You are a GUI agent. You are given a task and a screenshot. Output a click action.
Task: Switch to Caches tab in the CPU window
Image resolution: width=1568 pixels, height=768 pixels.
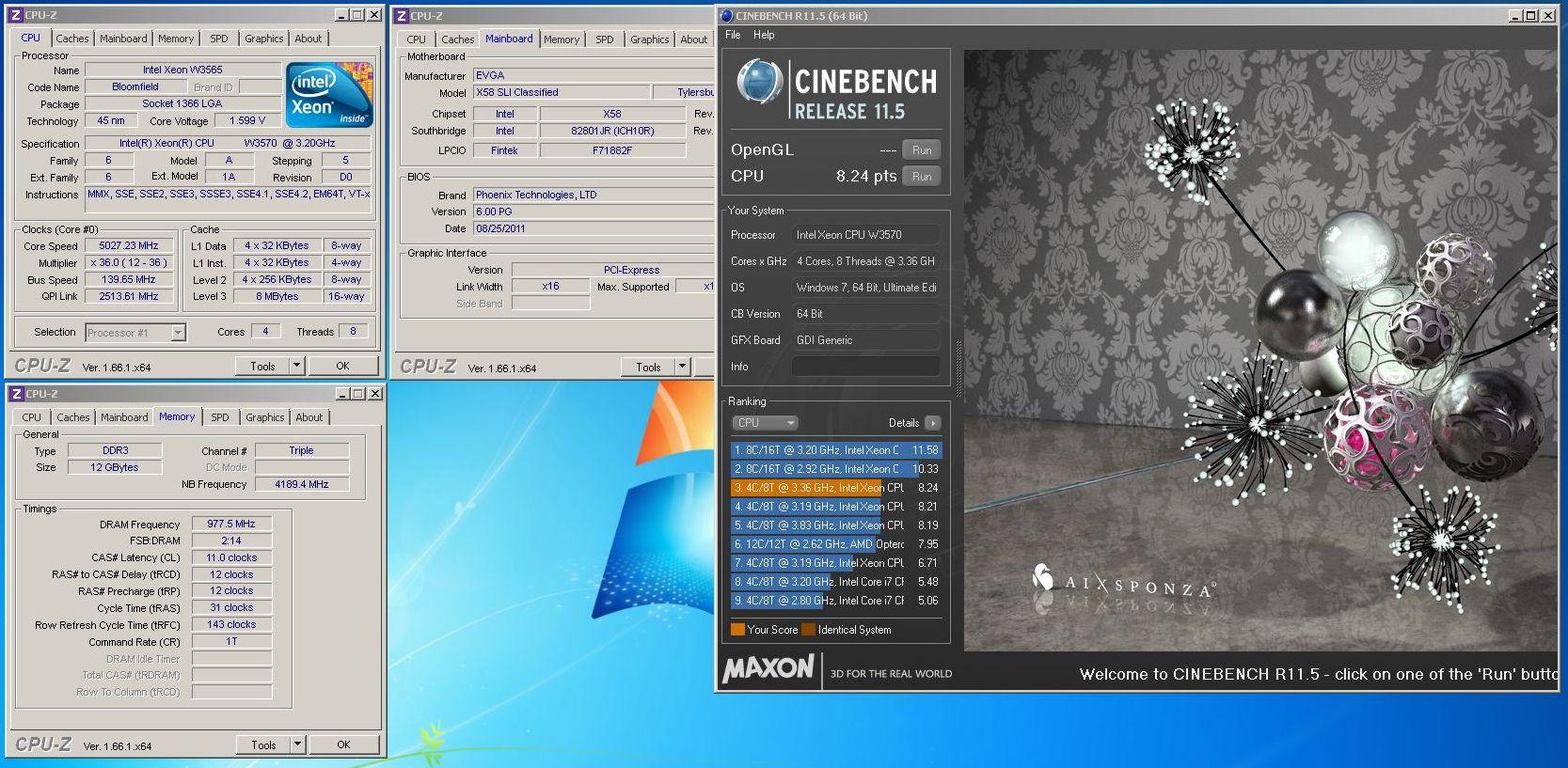click(71, 39)
